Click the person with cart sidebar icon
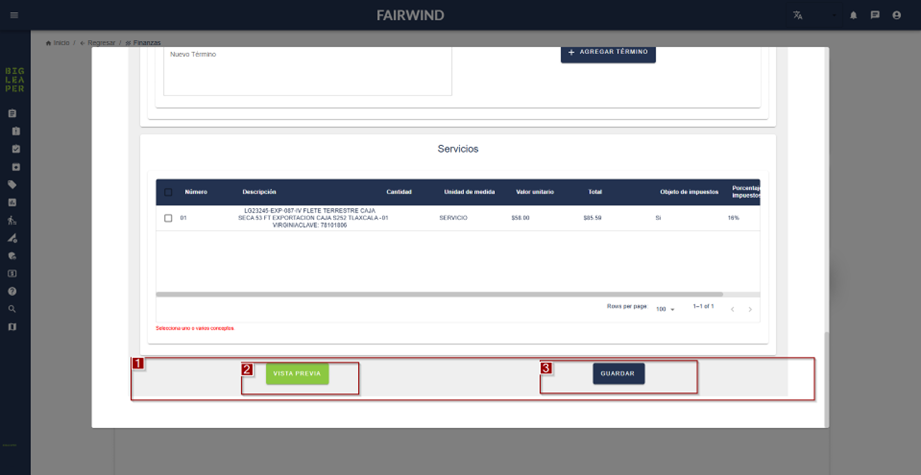The height and width of the screenshot is (475, 921). 12,220
